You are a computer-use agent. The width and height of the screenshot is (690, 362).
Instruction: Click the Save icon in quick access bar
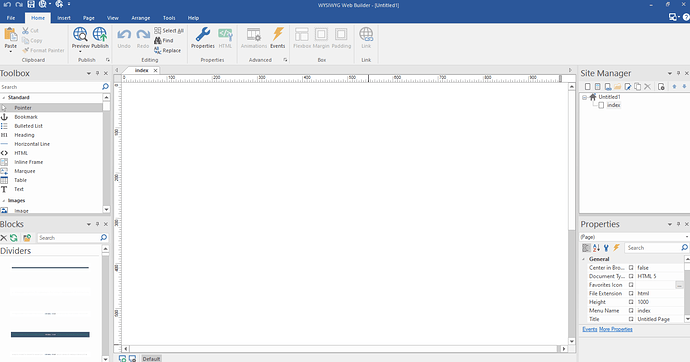31,4
